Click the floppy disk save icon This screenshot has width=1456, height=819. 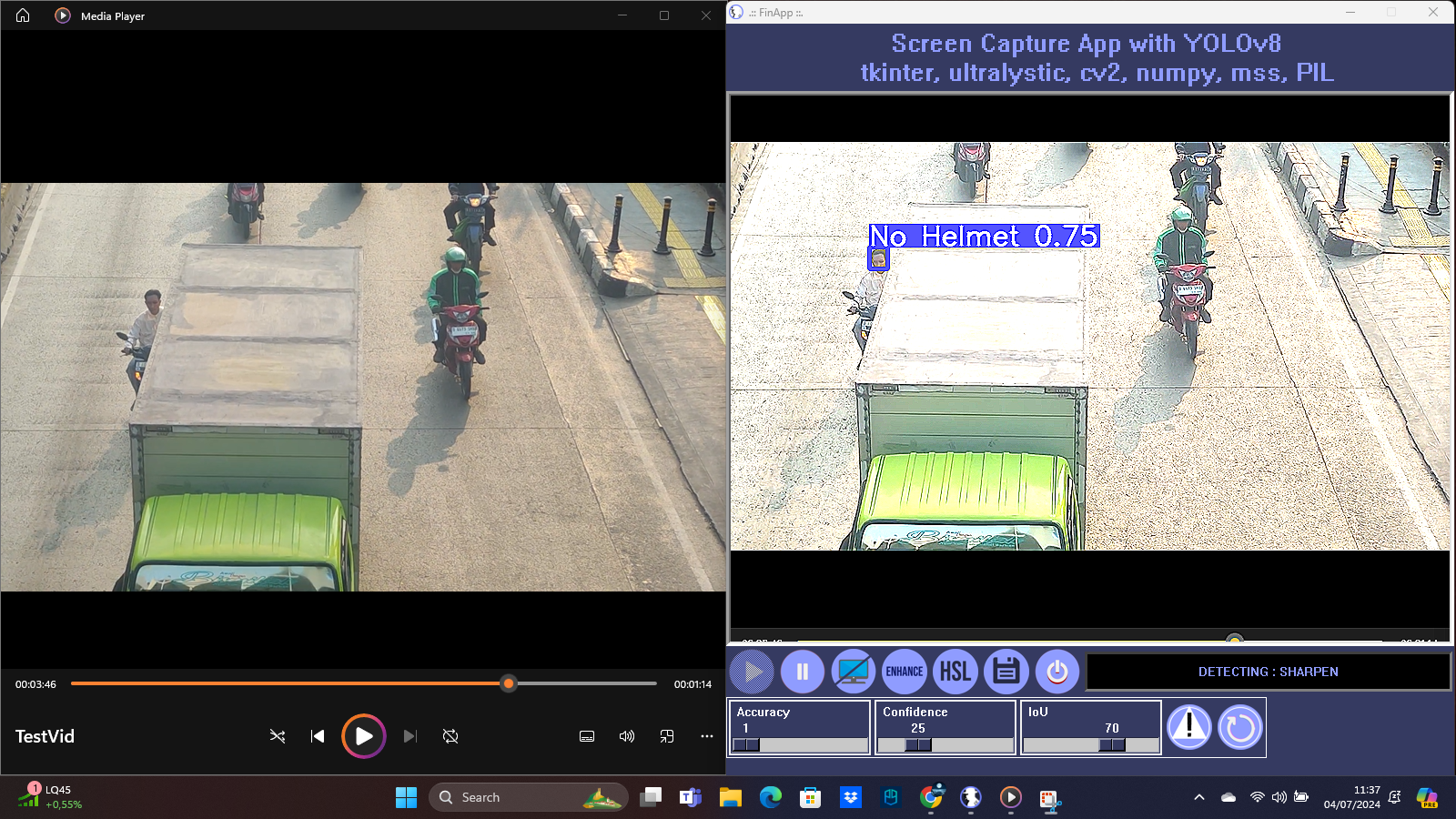click(1006, 672)
